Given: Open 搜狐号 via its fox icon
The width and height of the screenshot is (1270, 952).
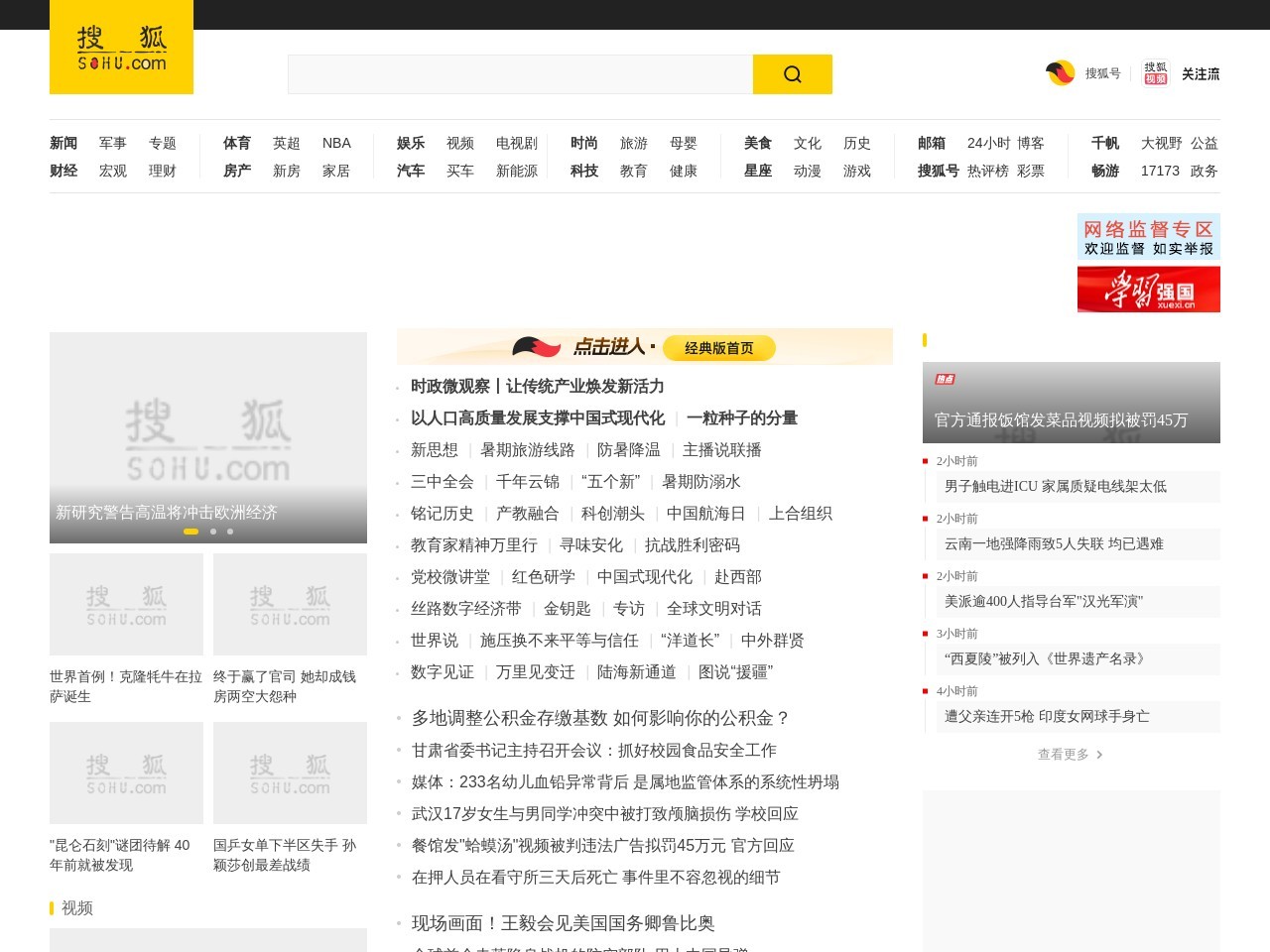Looking at the screenshot, I should pyautogui.click(x=1060, y=72).
